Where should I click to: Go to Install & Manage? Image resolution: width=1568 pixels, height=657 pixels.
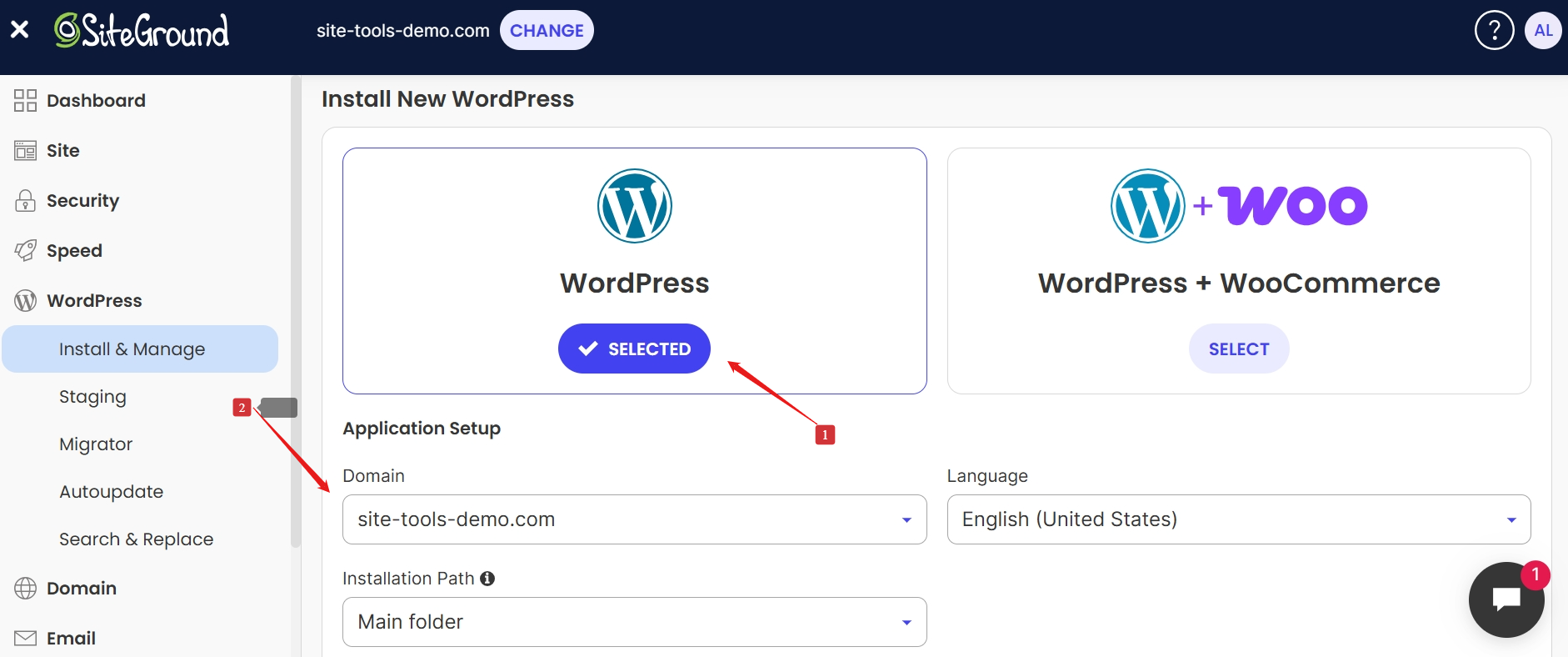pyautogui.click(x=140, y=349)
